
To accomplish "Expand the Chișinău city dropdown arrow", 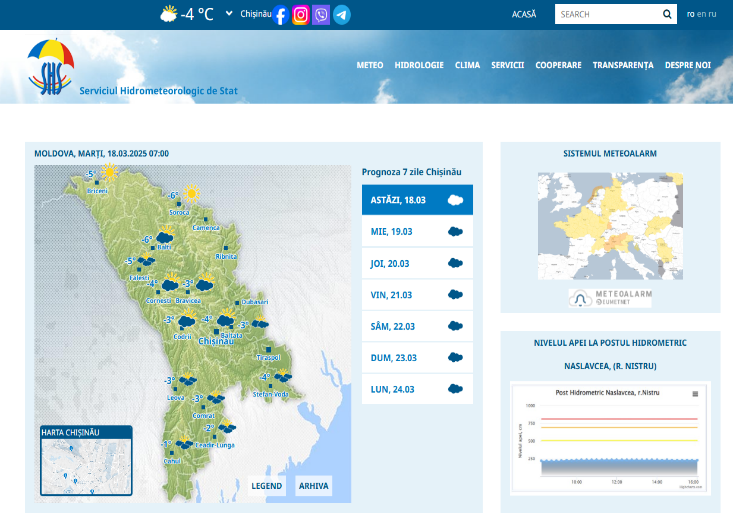I will [229, 14].
